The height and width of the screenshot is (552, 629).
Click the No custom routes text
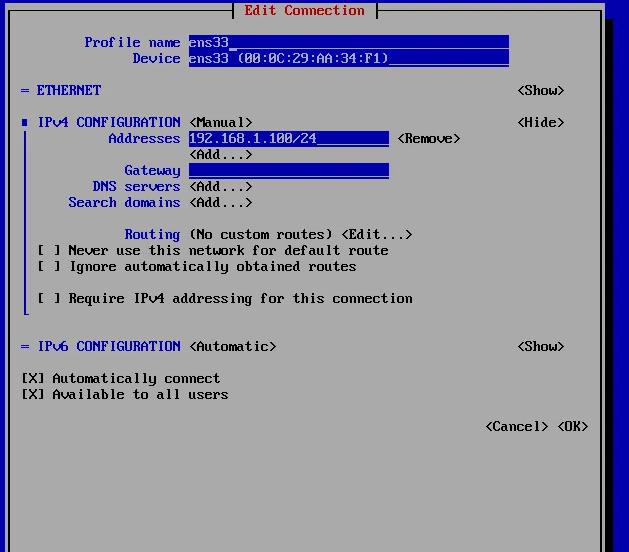coord(261,234)
